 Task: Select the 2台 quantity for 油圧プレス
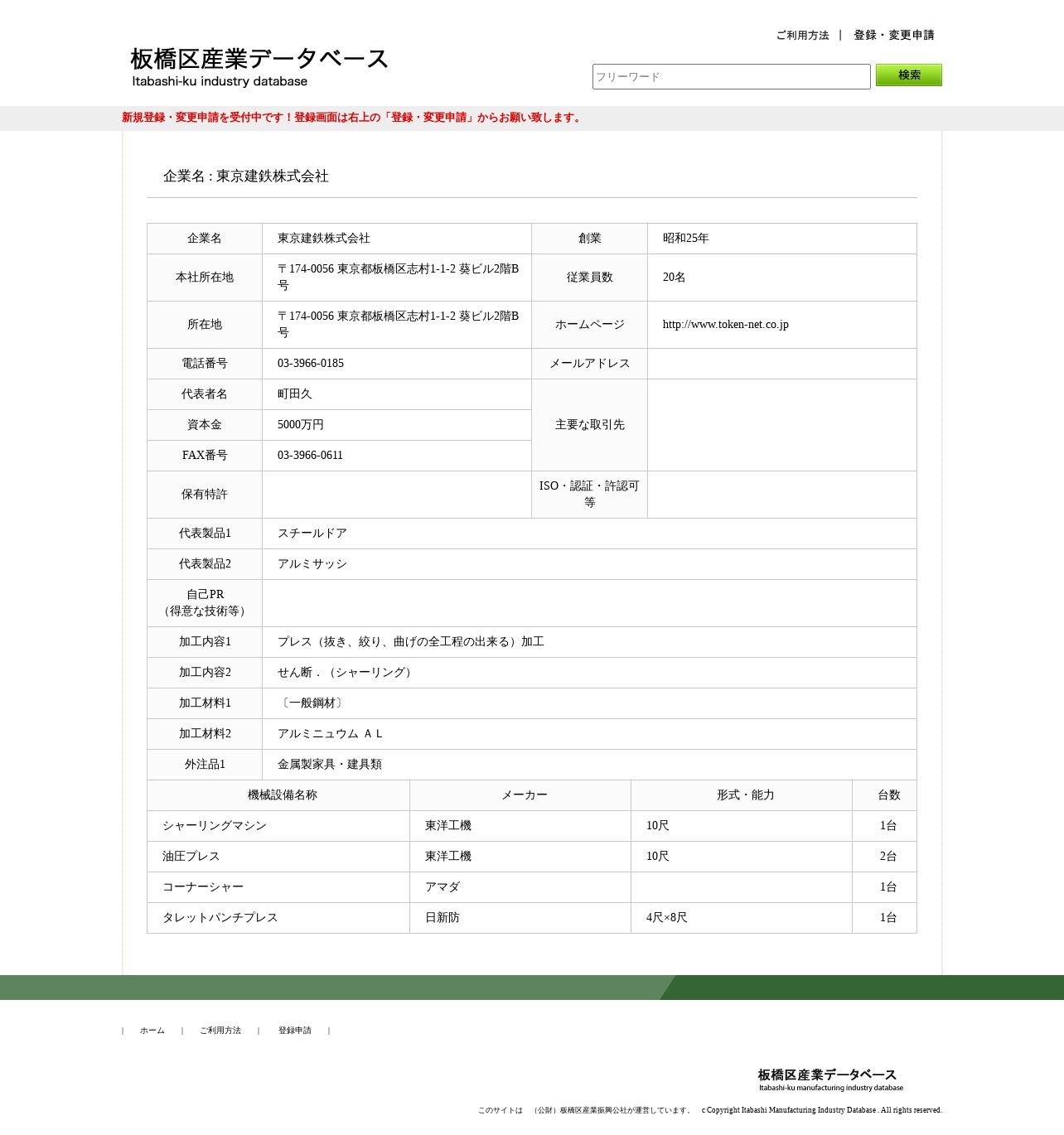(x=888, y=857)
